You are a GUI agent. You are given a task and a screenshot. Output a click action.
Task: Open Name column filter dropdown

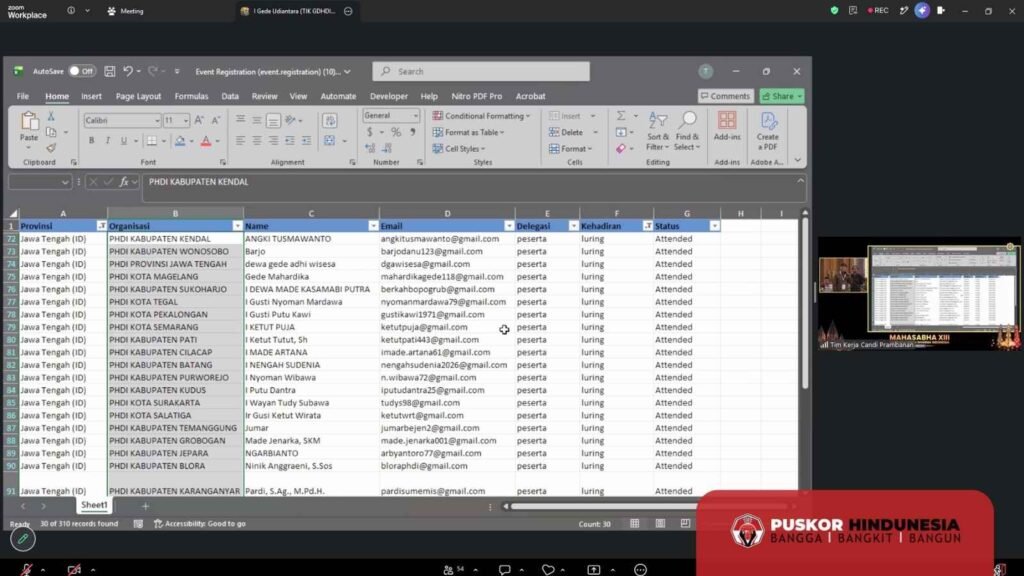pos(374,226)
